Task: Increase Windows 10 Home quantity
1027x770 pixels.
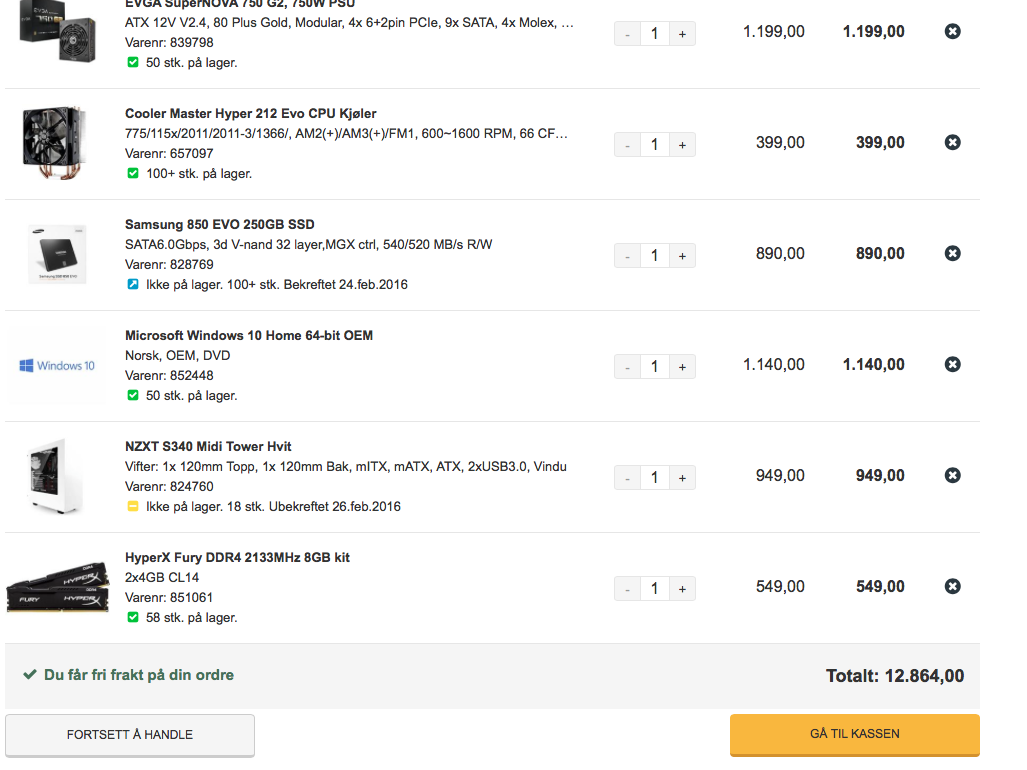Action: (682, 367)
